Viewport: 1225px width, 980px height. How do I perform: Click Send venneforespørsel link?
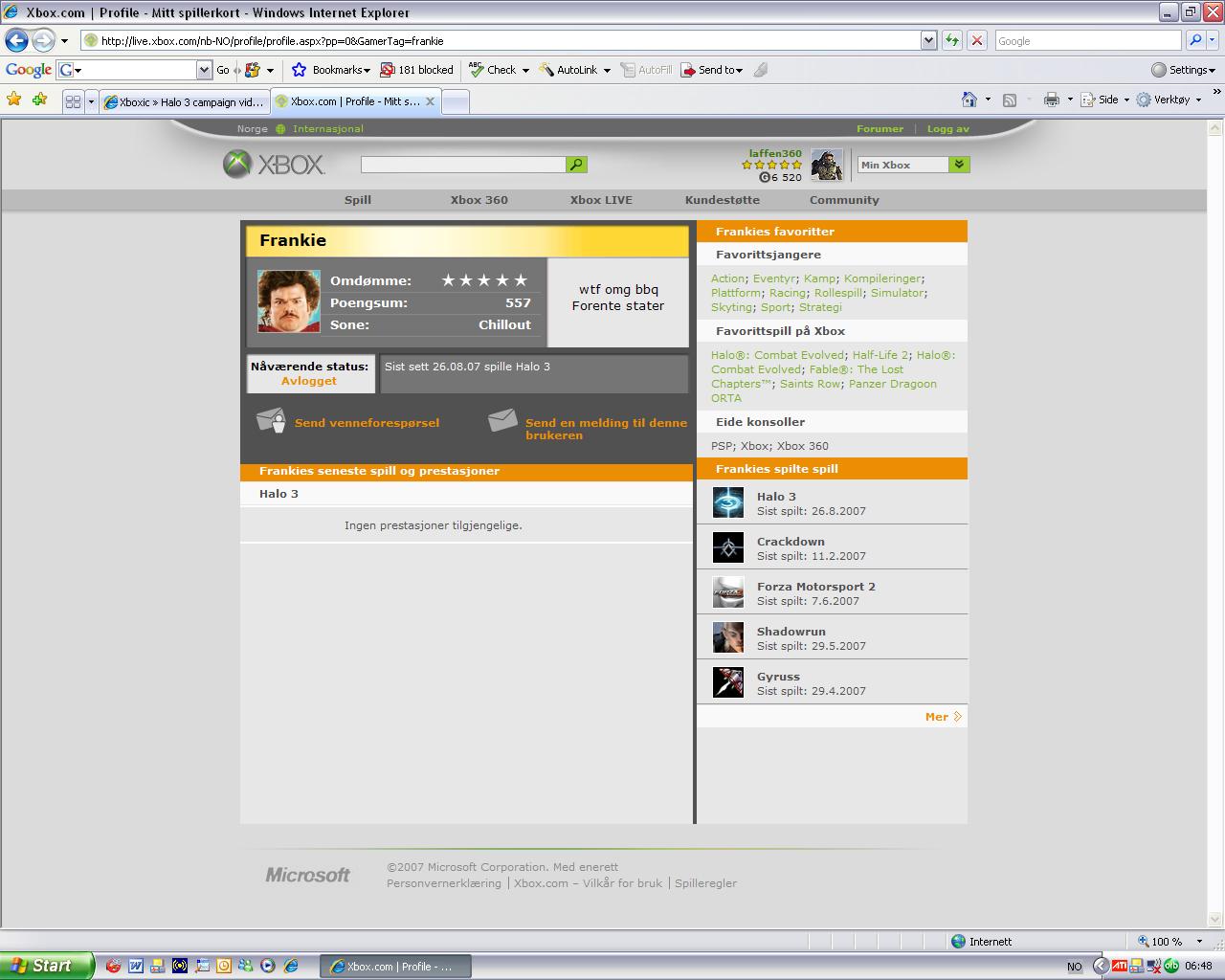[x=367, y=422]
